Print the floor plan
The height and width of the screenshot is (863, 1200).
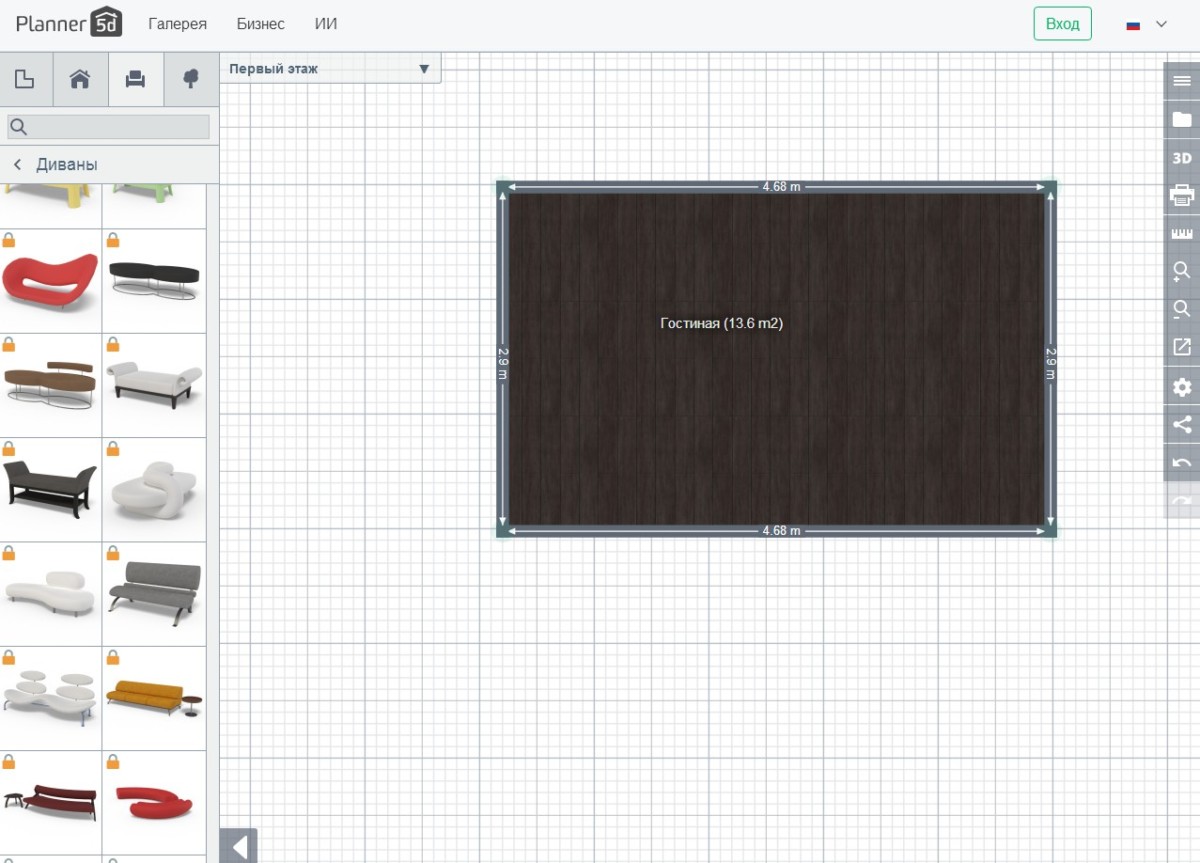[x=1182, y=196]
